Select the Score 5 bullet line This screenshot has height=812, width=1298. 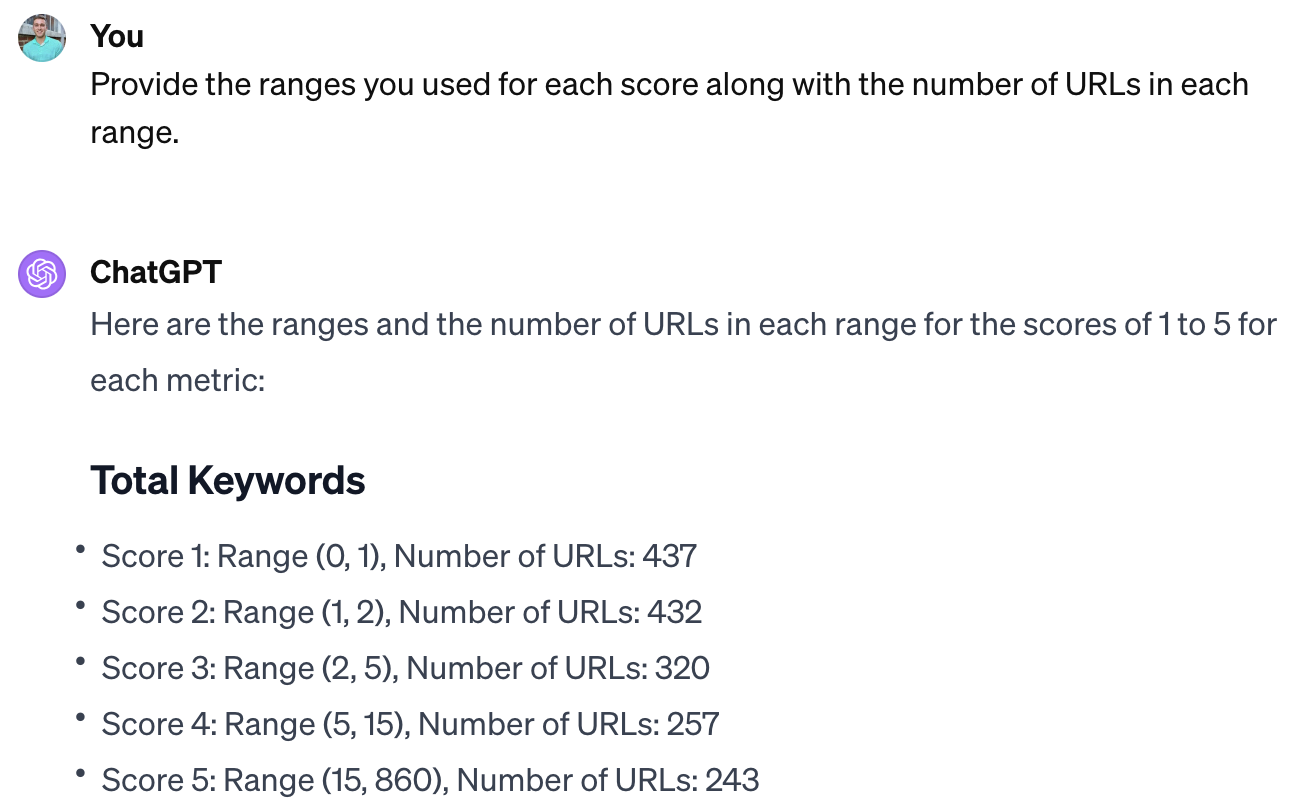click(x=430, y=780)
